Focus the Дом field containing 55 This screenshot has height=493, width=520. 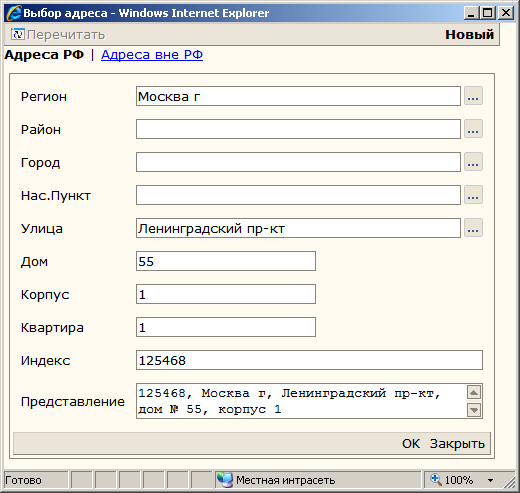(226, 261)
